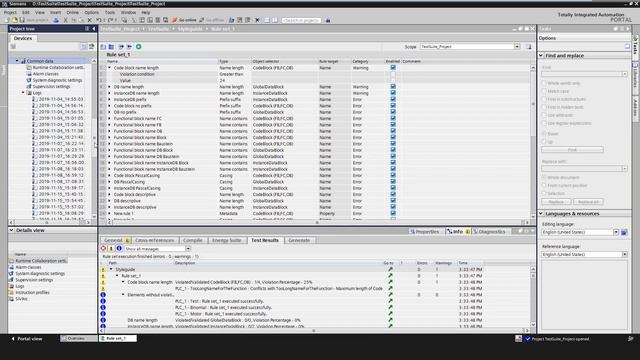Viewport: 640px width, 360px height.
Task: Click the Go online button
Action: click(x=184, y=20)
